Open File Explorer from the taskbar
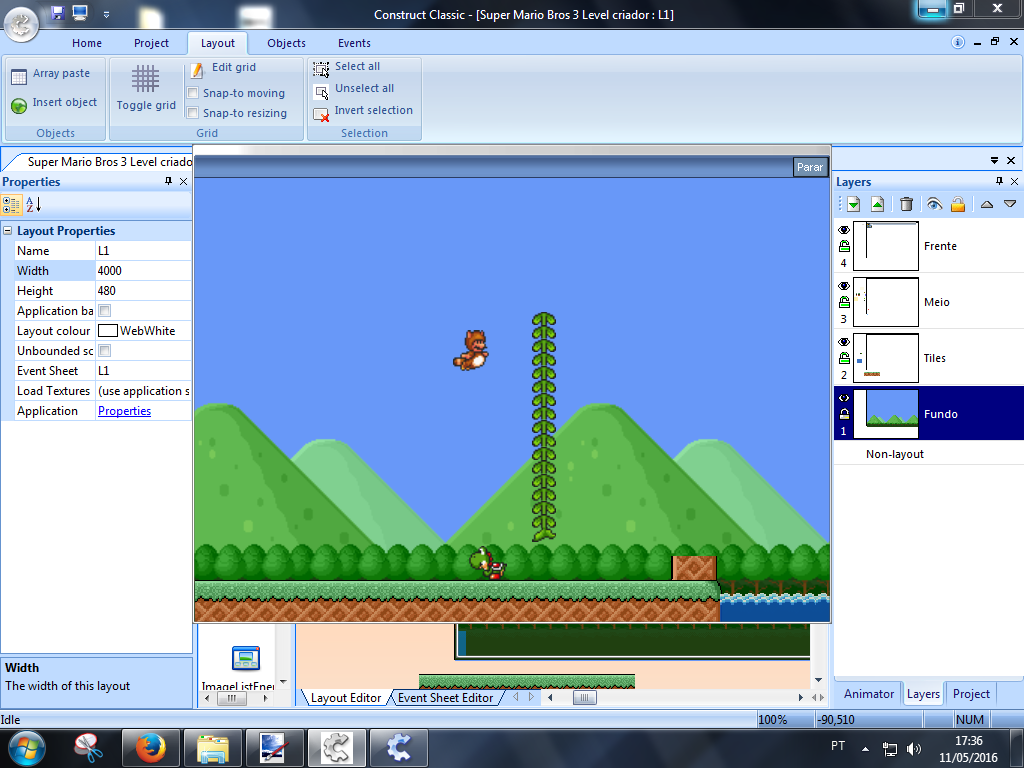Image resolution: width=1024 pixels, height=768 pixels. [212, 748]
